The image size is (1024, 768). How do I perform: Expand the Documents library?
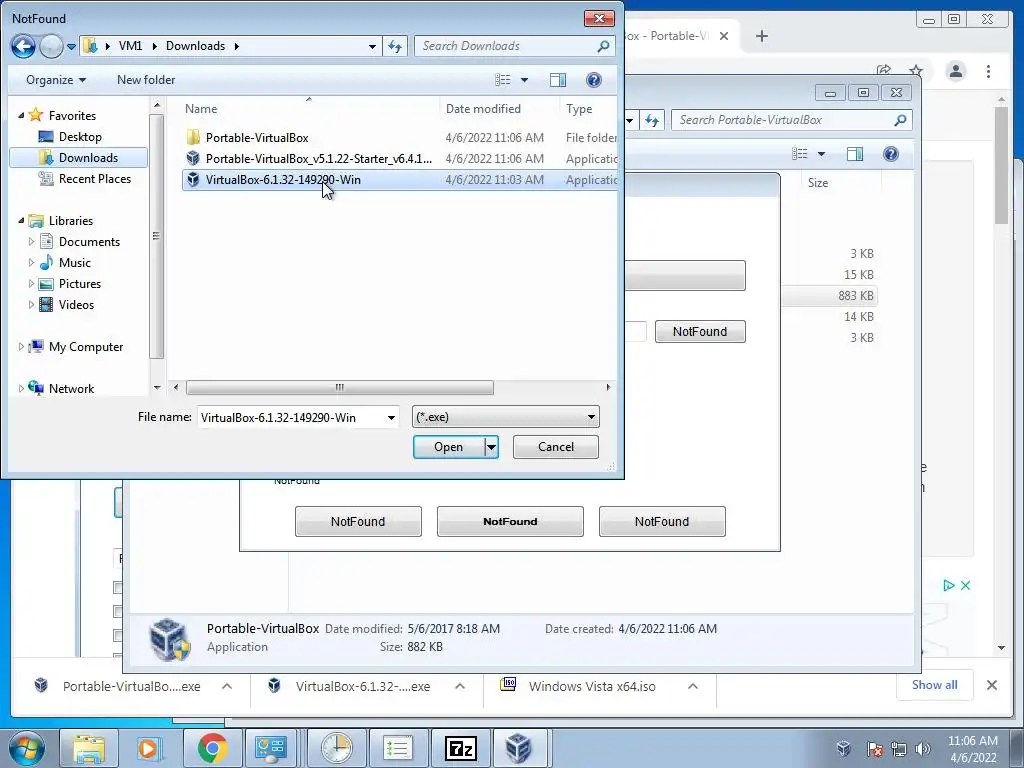[31, 241]
